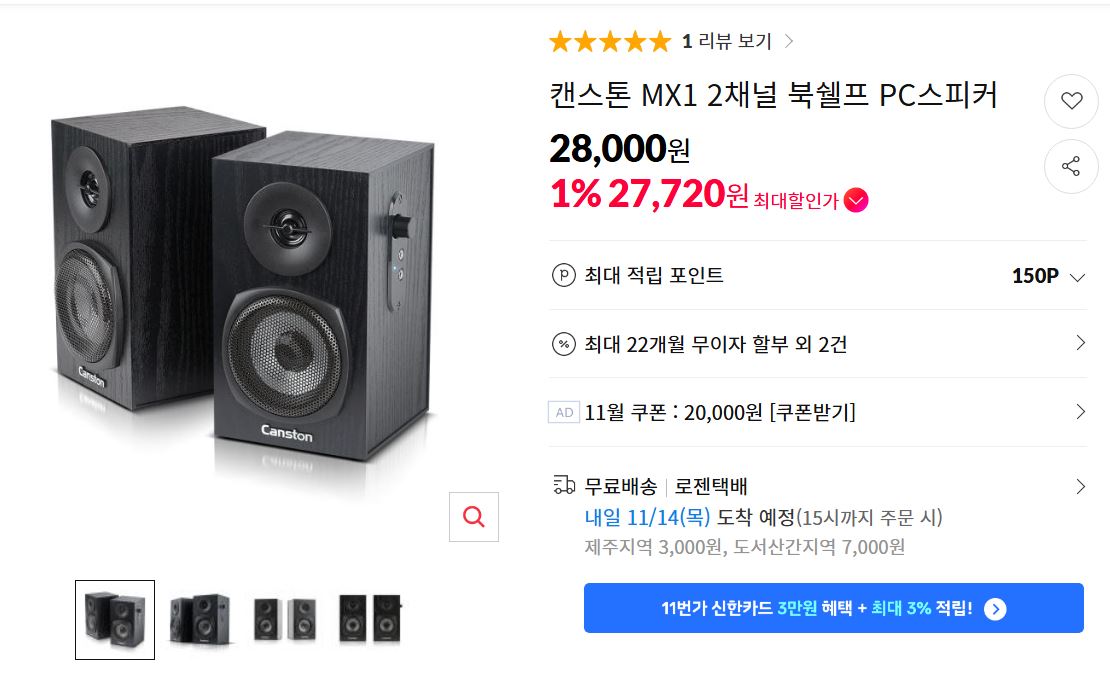
Task: Click the delivery truck icon
Action: pyautogui.click(x=564, y=486)
